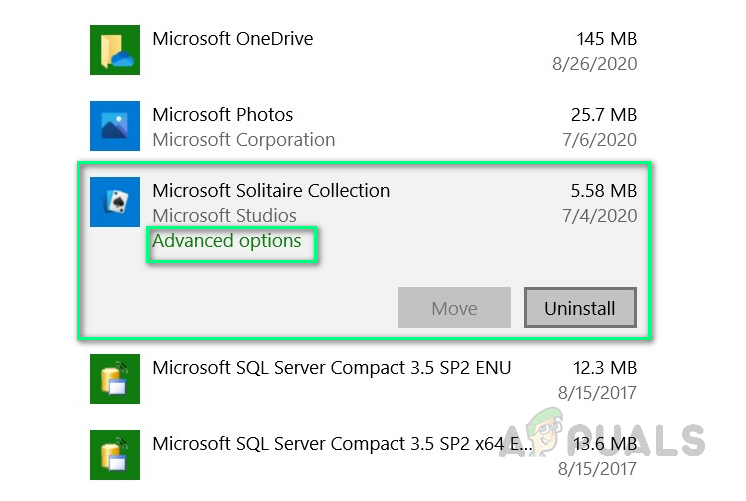Select the Microsoft Photos list entry
The height and width of the screenshot is (501, 746).
pyautogui.click(x=222, y=115)
